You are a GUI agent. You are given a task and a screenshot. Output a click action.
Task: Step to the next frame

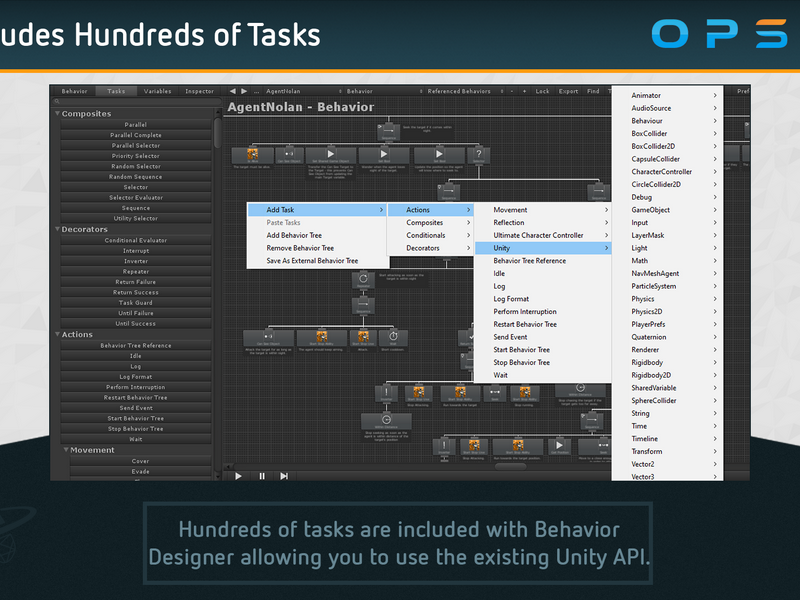pos(284,476)
